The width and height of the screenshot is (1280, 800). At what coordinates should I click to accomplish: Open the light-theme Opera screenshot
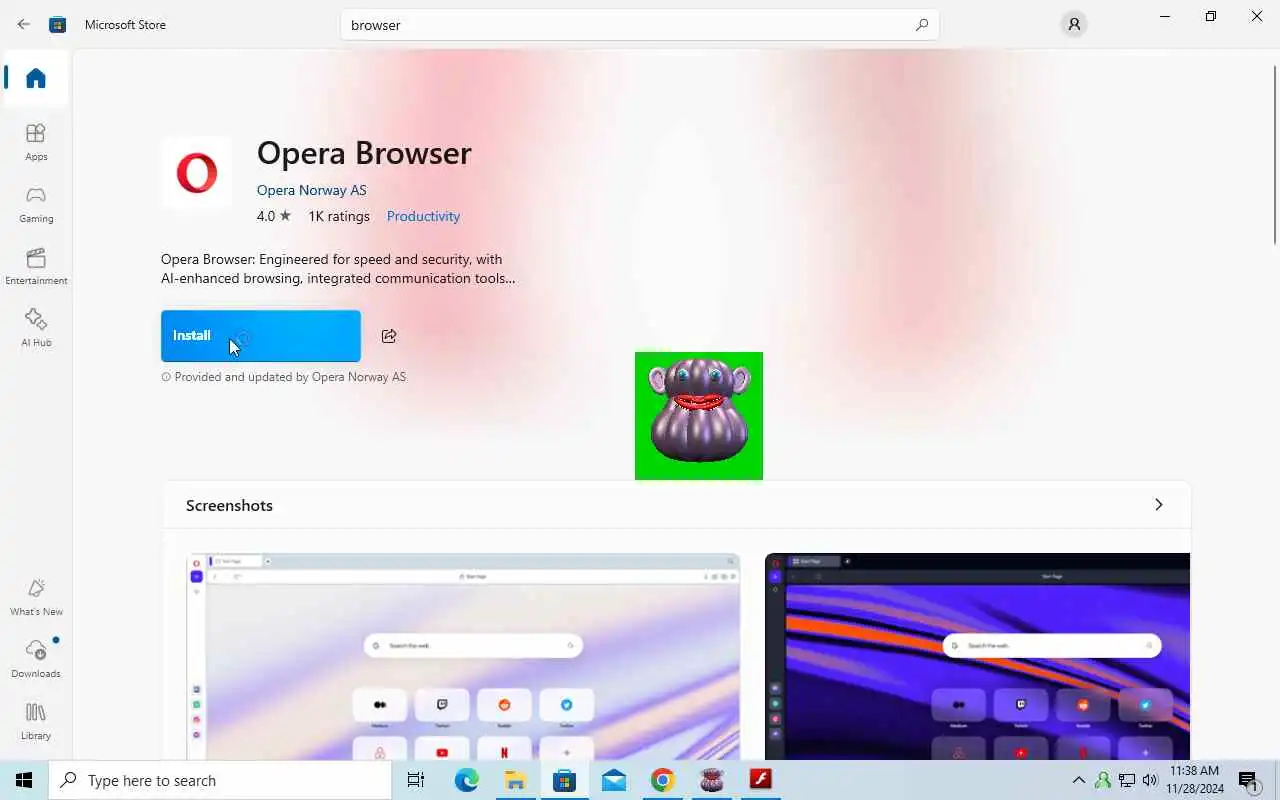coord(463,656)
